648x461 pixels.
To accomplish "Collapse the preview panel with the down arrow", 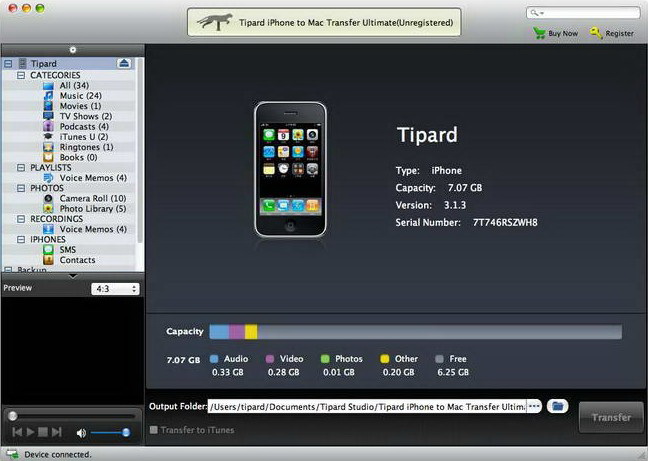I will [x=73, y=276].
